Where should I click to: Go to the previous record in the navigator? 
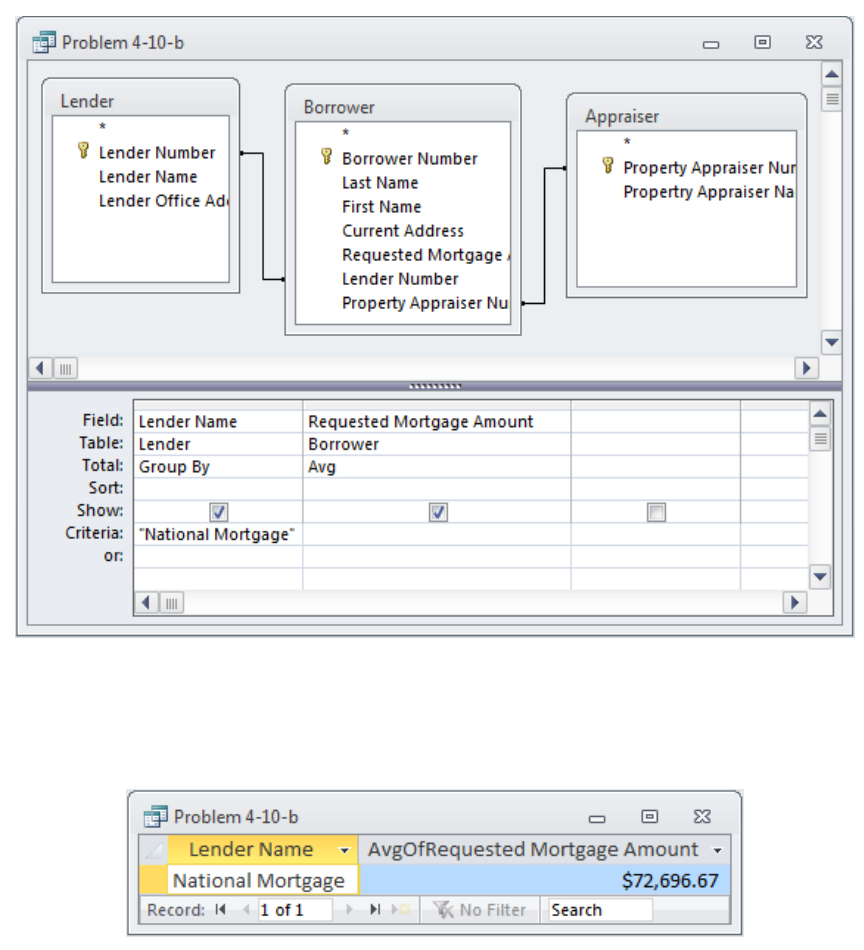246,909
